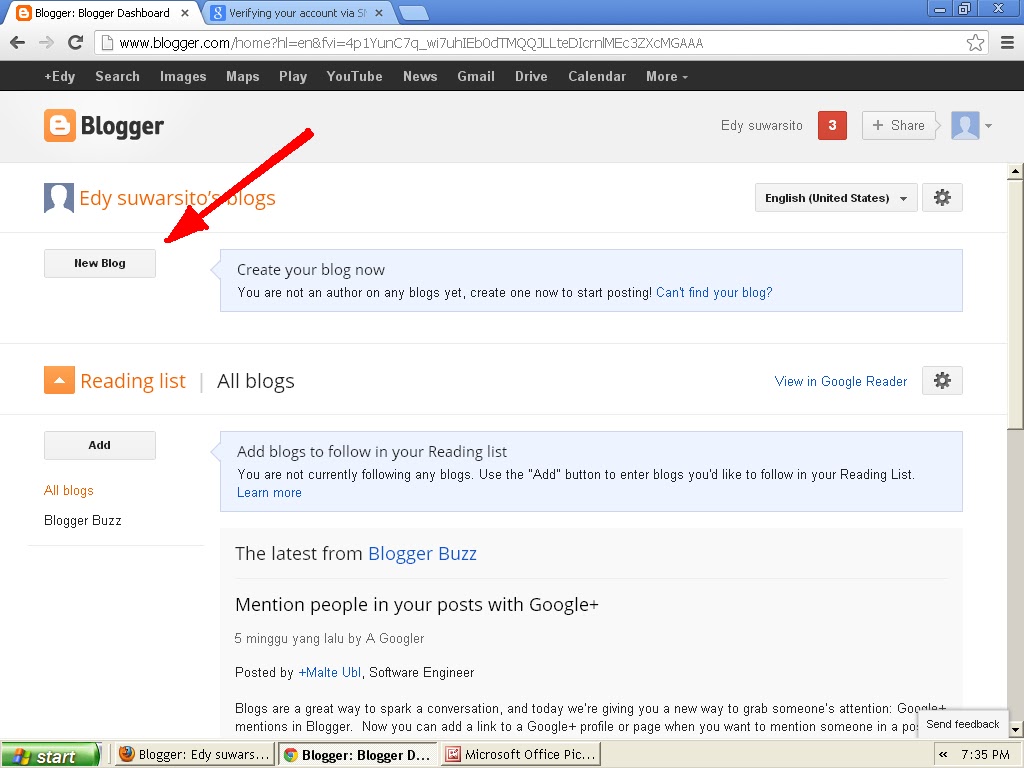The height and width of the screenshot is (768, 1024).
Task: Click Edy suwarsito's blogs title
Action: pyautogui.click(x=177, y=198)
